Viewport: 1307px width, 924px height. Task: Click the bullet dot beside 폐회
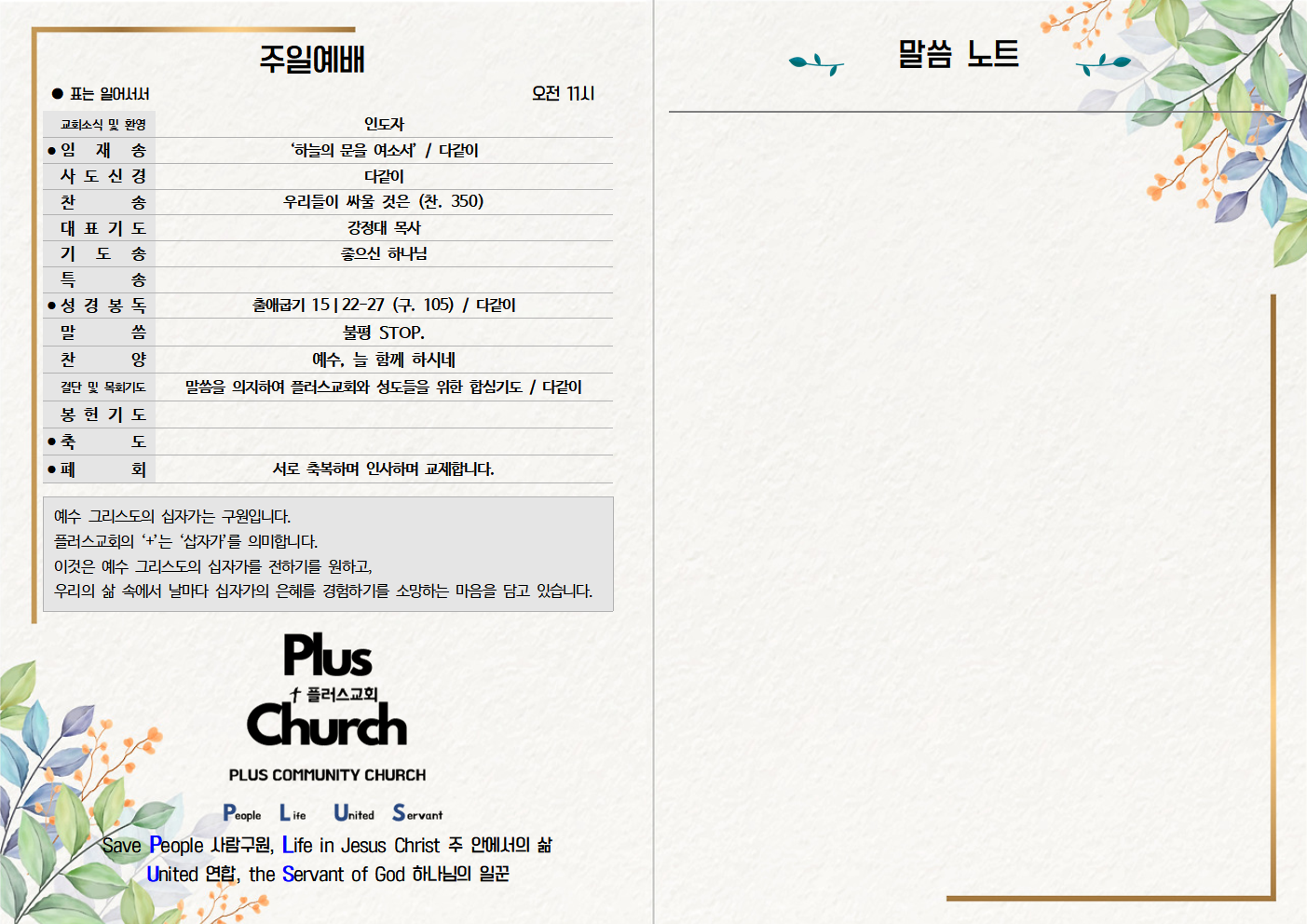tap(52, 469)
